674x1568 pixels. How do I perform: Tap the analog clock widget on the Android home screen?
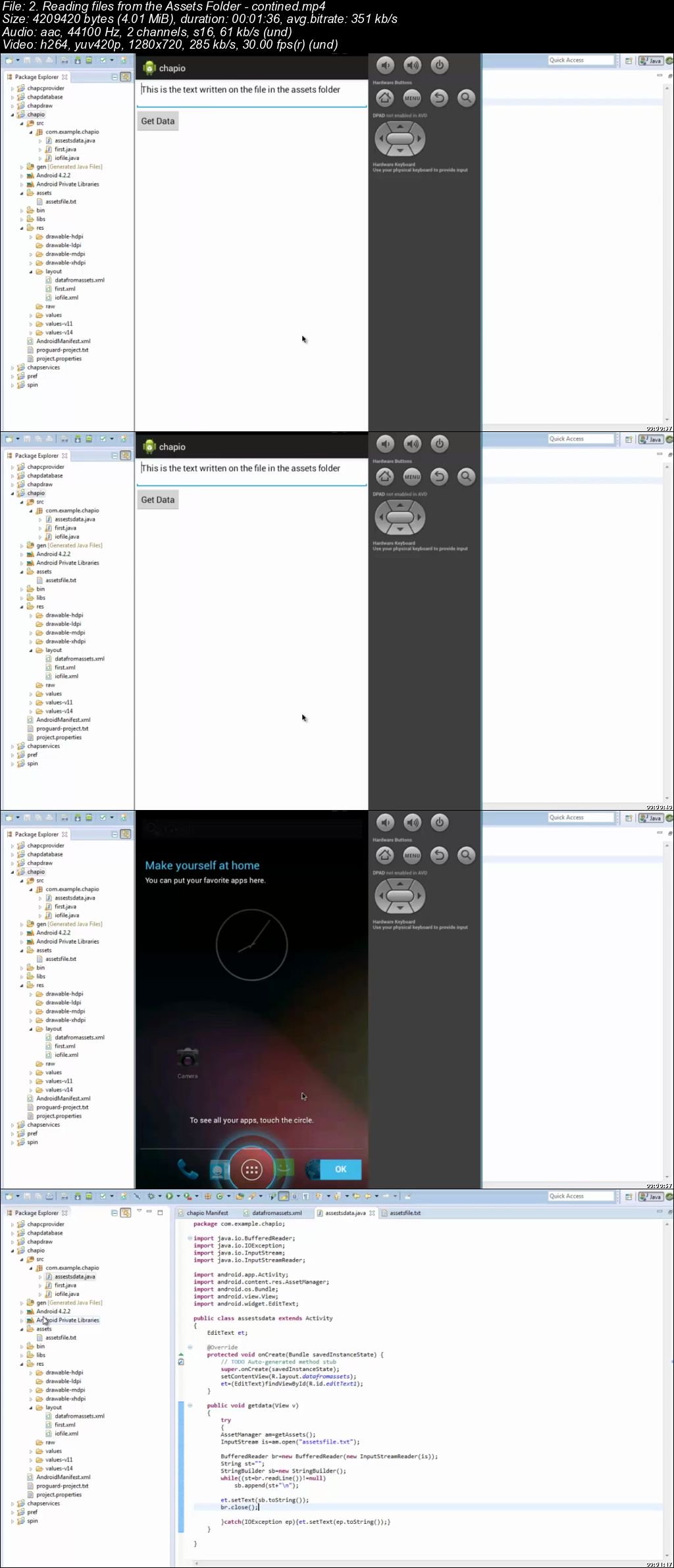[x=251, y=944]
